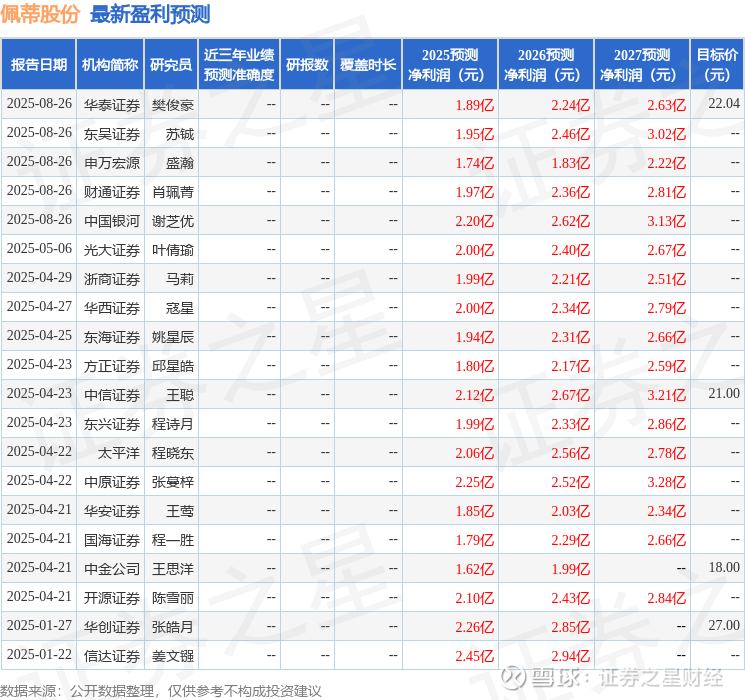Click analyst name 程晓东
The height and width of the screenshot is (700, 745).
click(x=173, y=453)
